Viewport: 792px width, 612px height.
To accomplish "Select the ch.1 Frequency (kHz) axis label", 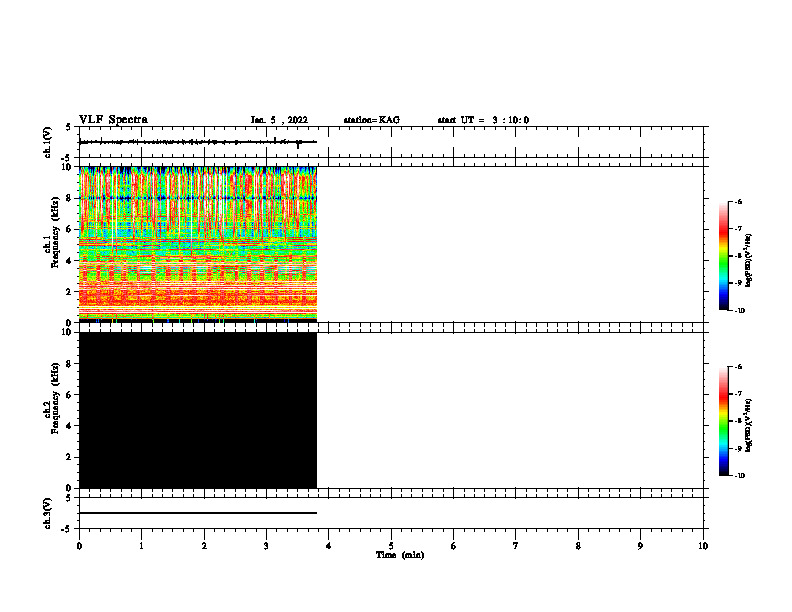I will tap(52, 232).
